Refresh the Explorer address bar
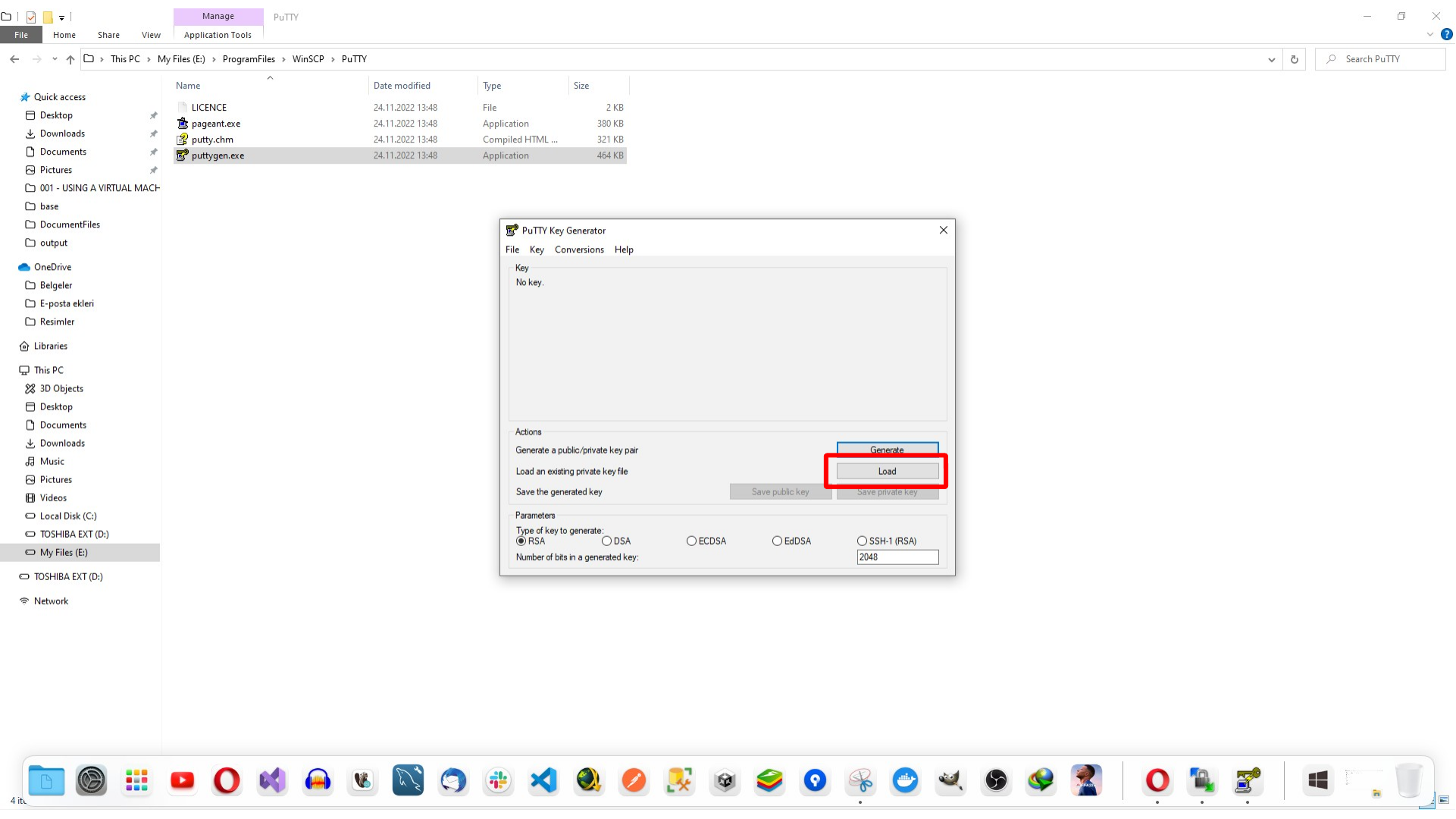The image size is (1456, 819). [1295, 59]
